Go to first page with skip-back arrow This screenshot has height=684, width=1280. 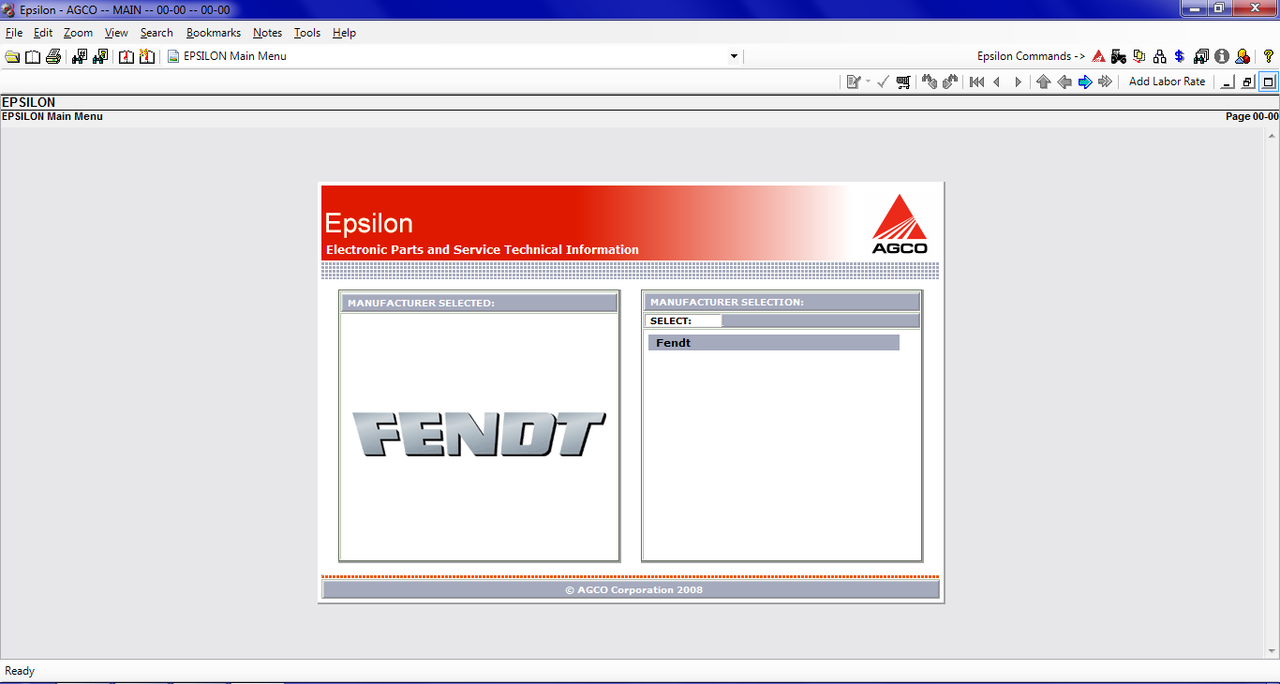tap(977, 82)
